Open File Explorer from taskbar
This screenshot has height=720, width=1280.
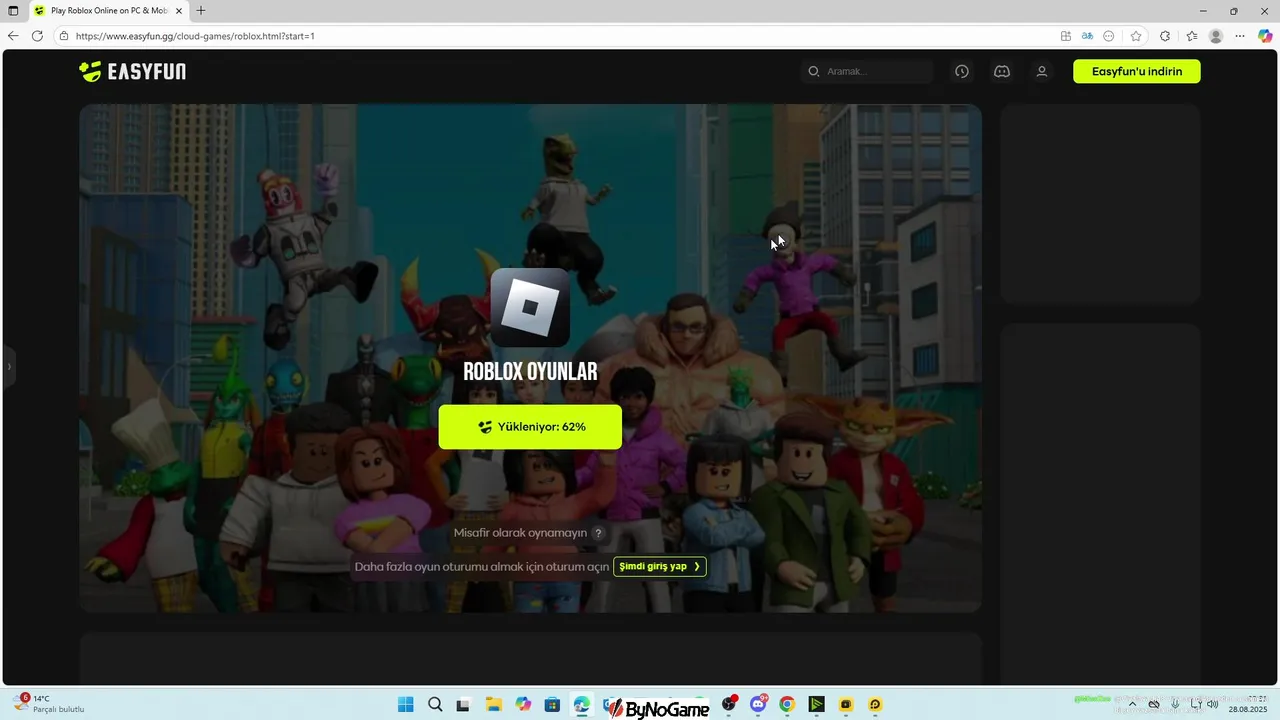point(493,704)
